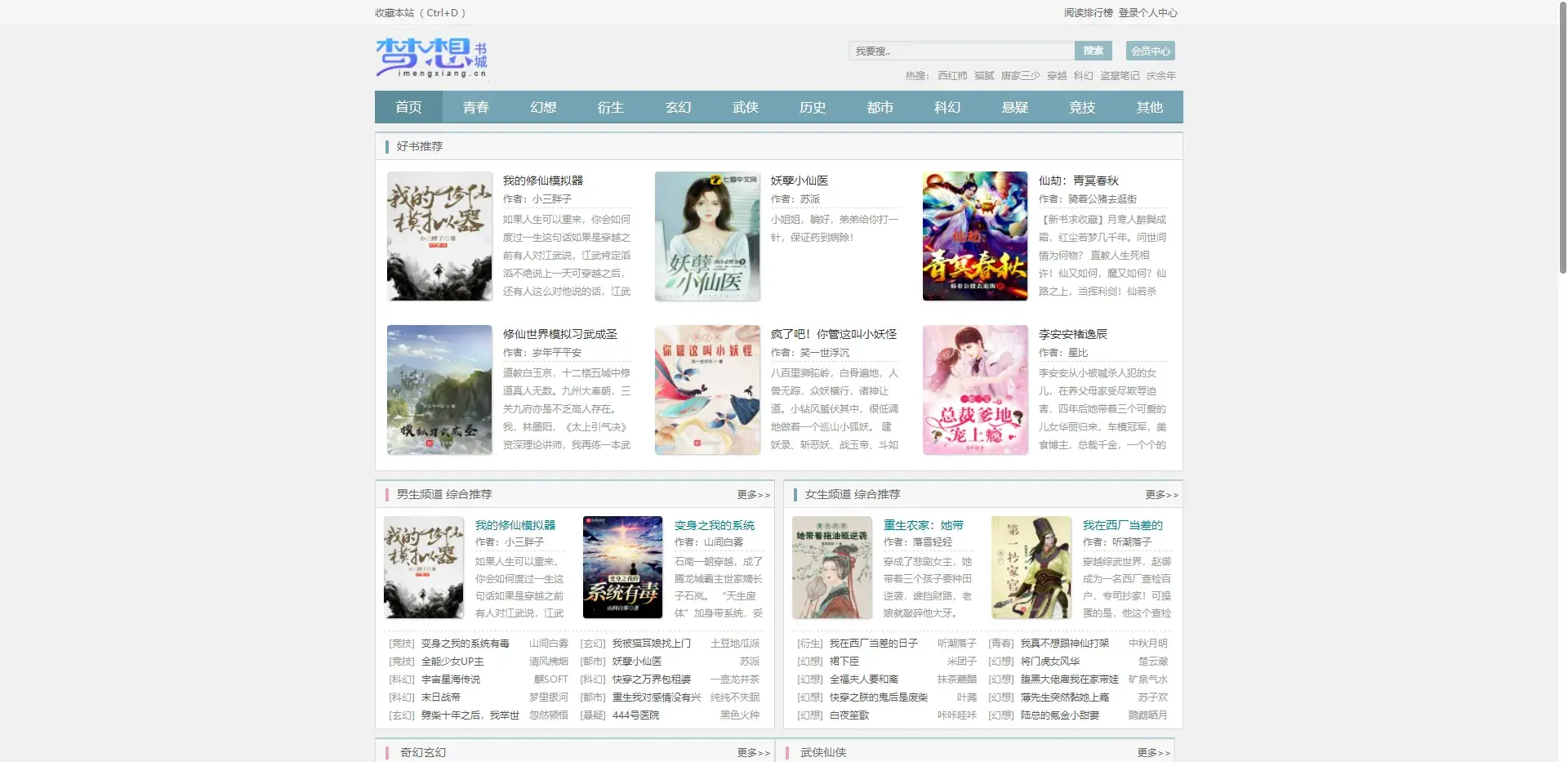Open the 妖孽小仙医 book cover
Image resolution: width=1568 pixels, height=762 pixels.
[x=707, y=236]
